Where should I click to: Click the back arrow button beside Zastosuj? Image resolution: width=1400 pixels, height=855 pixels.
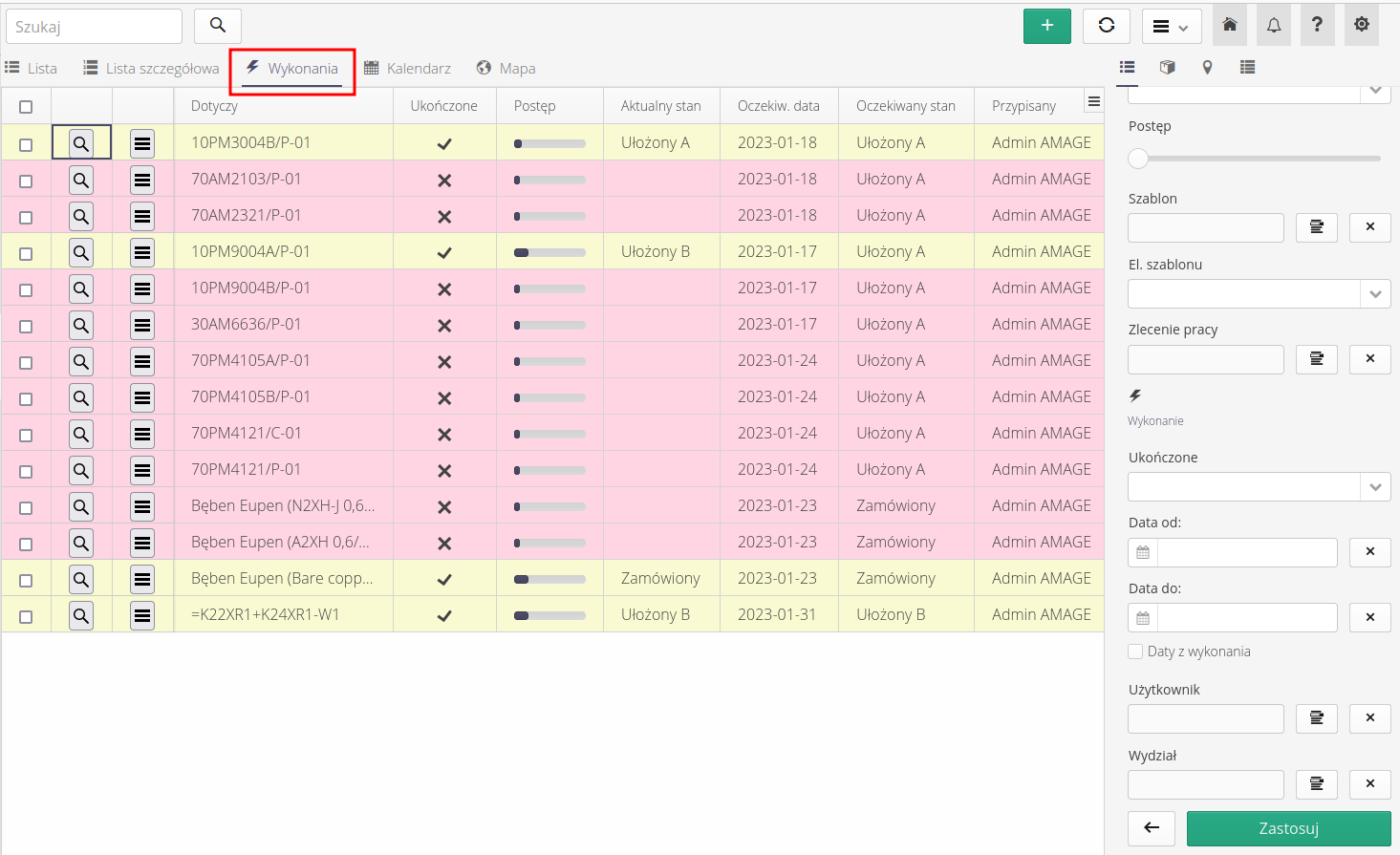1152,828
